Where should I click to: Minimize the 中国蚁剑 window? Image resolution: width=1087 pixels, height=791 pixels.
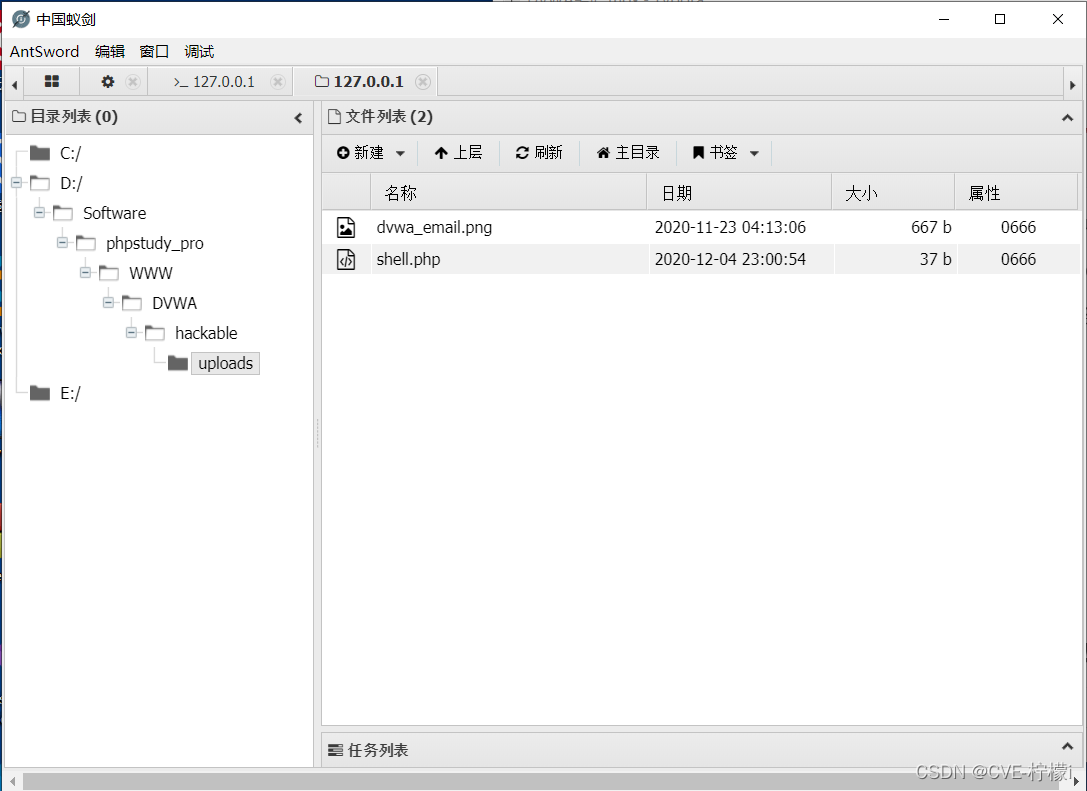point(943,19)
